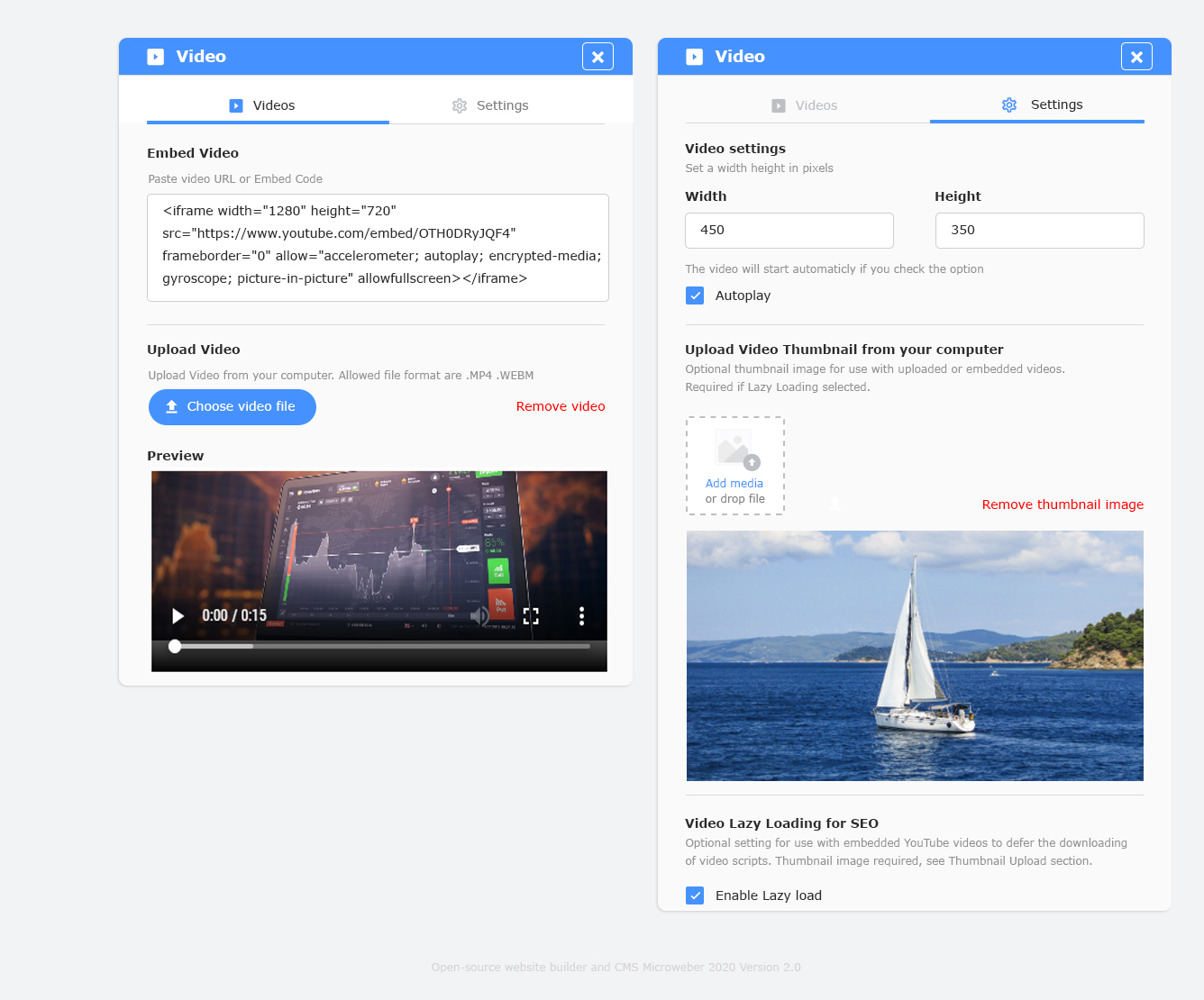The image size is (1204, 1000).
Task: Click the Add media drop zone
Action: pos(735,466)
